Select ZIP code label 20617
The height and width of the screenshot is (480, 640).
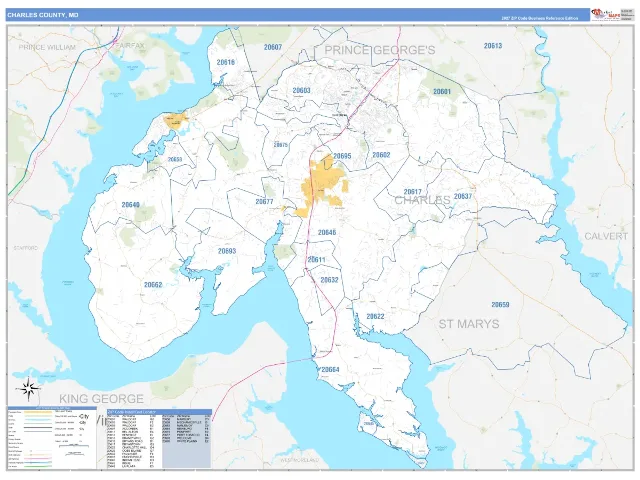pyautogui.click(x=412, y=192)
